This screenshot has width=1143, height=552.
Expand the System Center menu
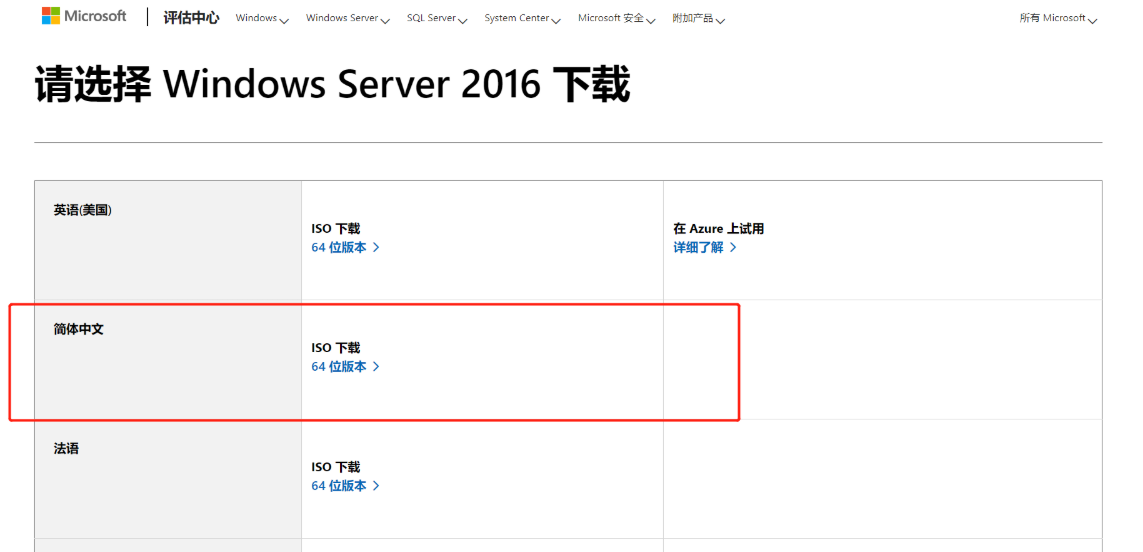[522, 18]
